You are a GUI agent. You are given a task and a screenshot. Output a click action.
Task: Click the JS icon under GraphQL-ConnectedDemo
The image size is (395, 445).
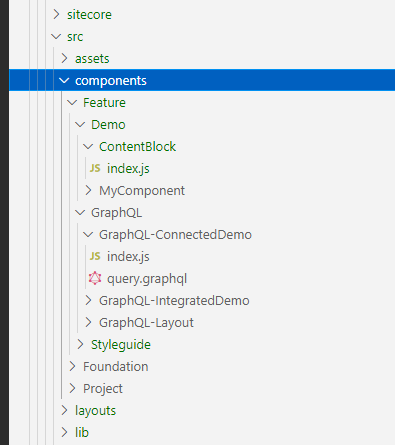point(95,256)
